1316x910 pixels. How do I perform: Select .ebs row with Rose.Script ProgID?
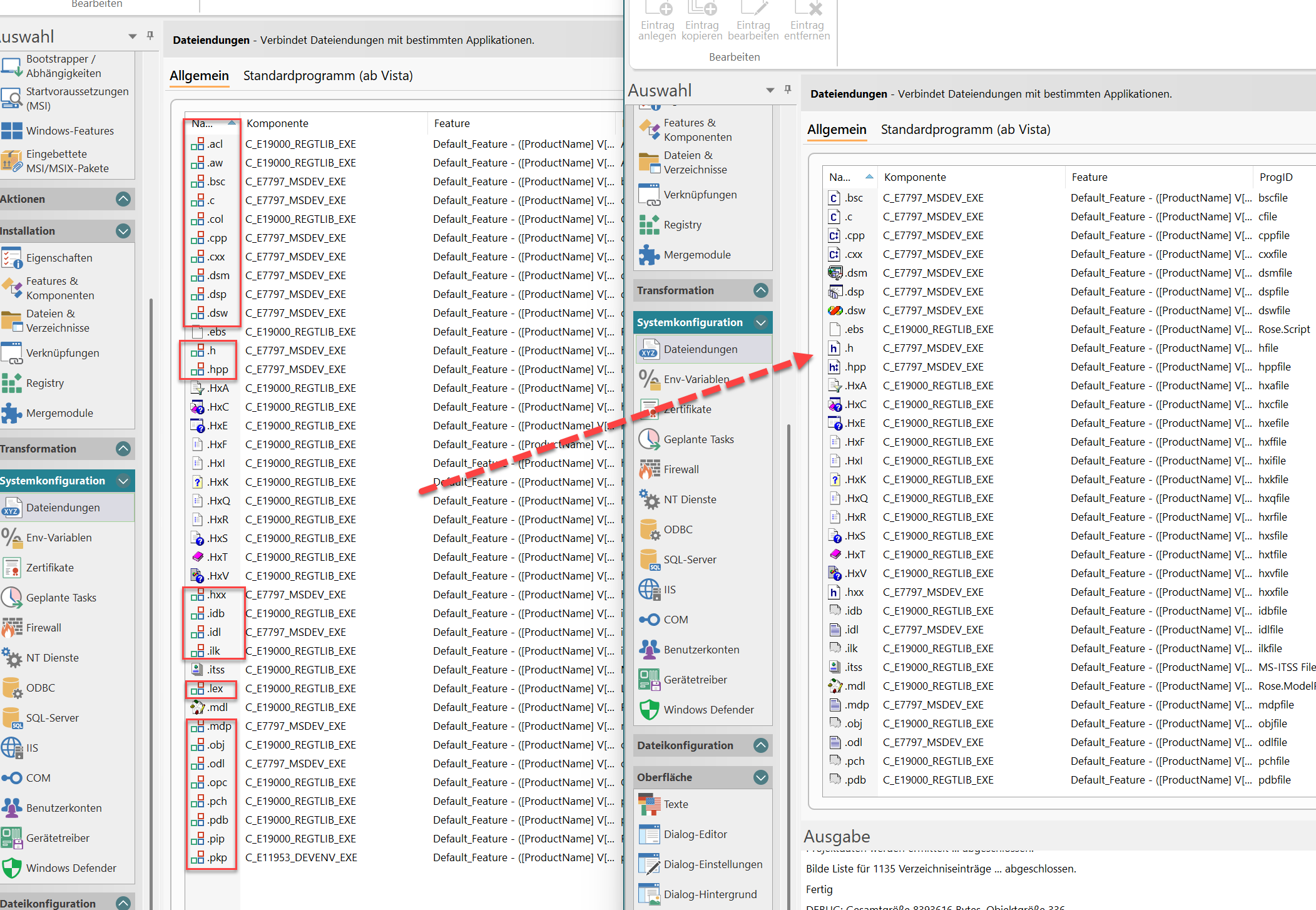1069,329
